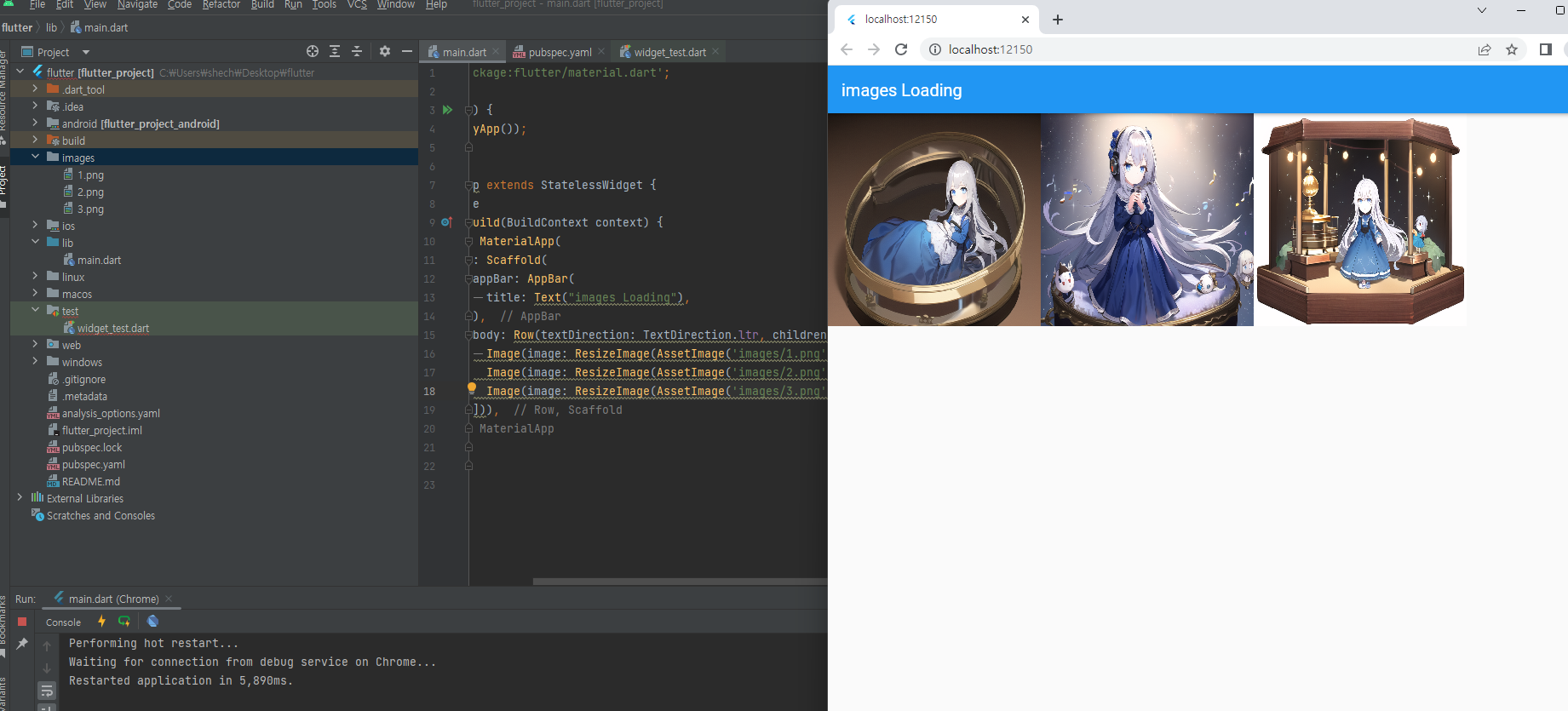Image resolution: width=1568 pixels, height=711 pixels.
Task: Open the Build menu
Action: [x=262, y=4]
